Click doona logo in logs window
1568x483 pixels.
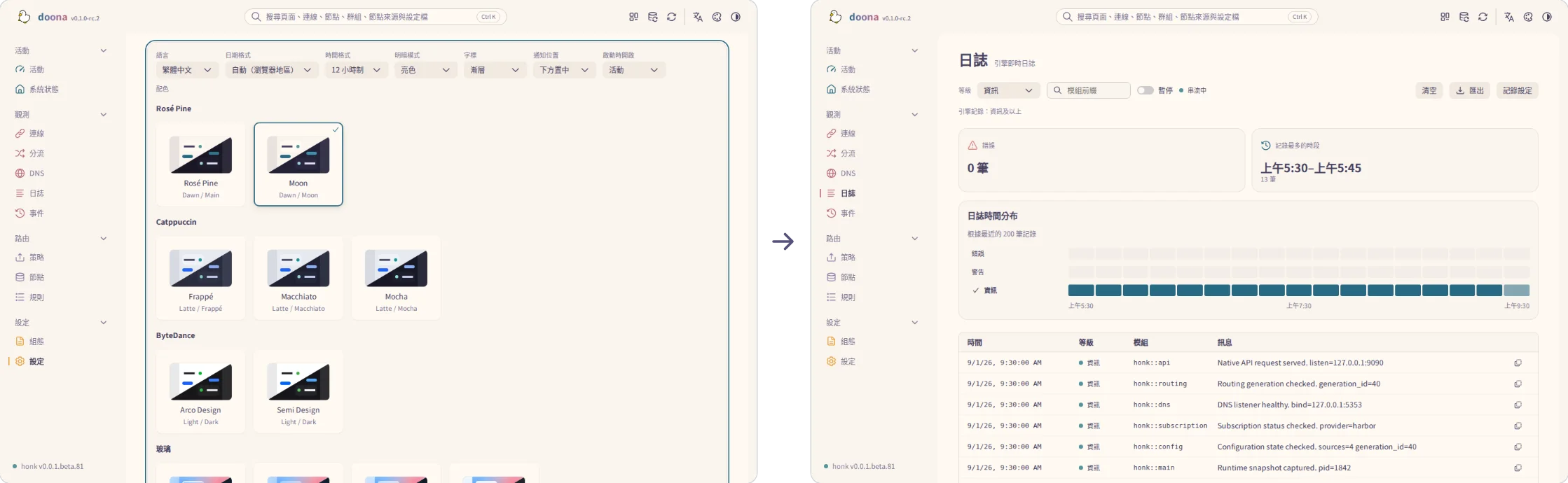835,17
